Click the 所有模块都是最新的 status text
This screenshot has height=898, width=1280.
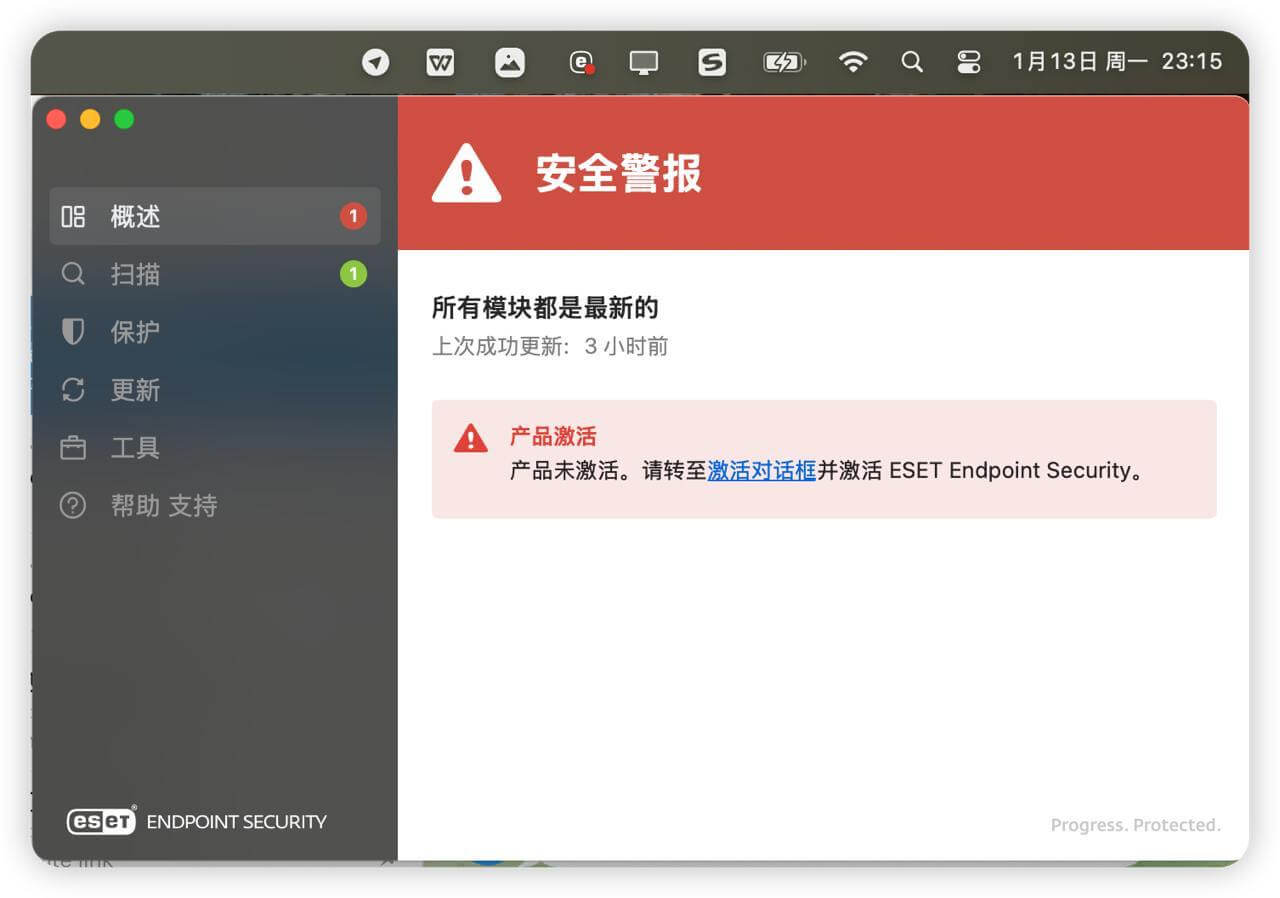545,308
